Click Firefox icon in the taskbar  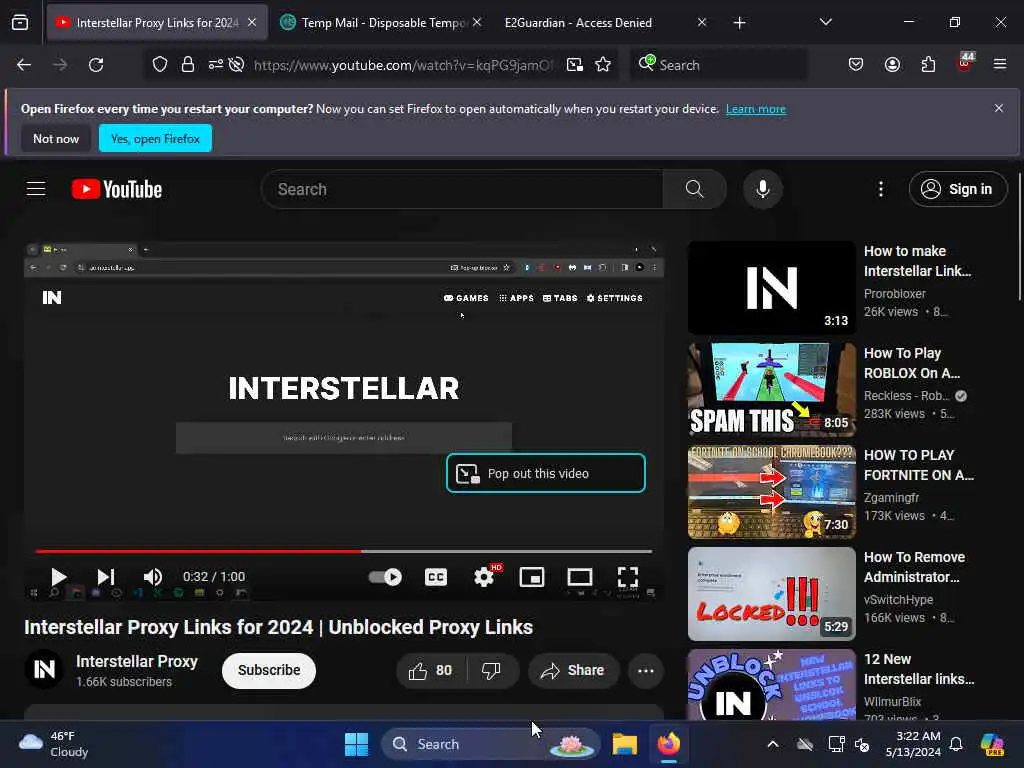click(669, 744)
